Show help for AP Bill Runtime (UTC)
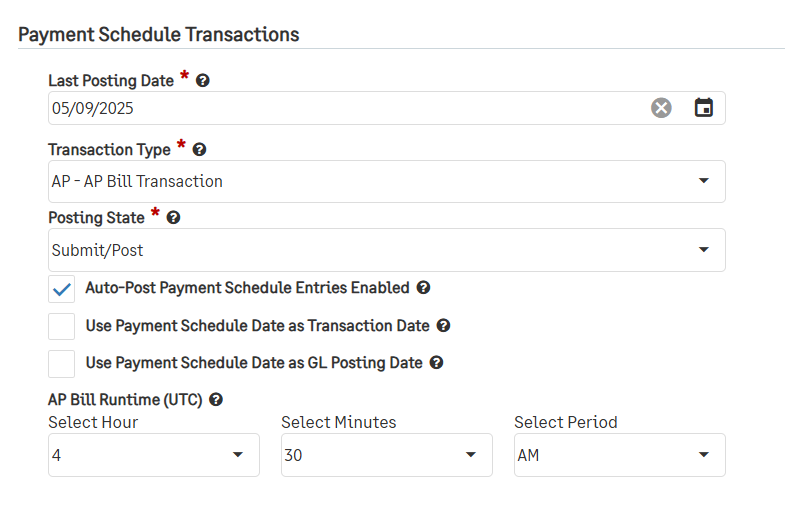The width and height of the screenshot is (785, 520). 216,400
